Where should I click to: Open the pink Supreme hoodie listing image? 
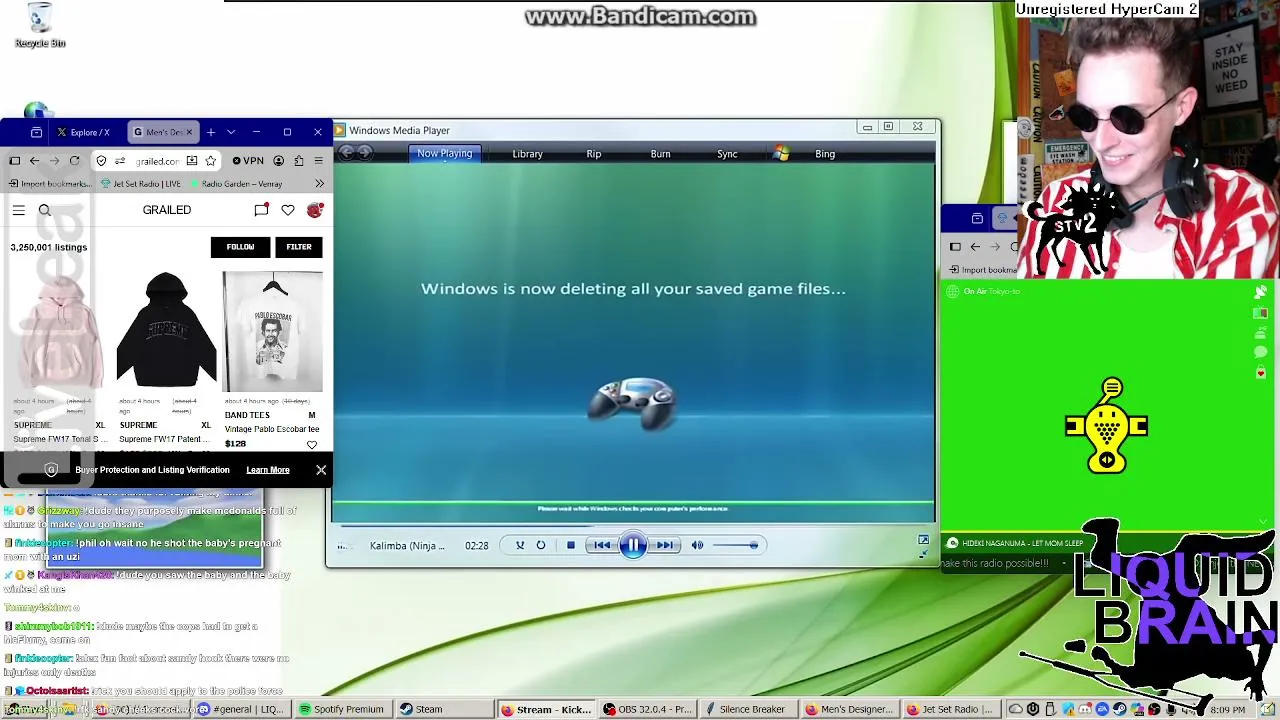pos(60,330)
